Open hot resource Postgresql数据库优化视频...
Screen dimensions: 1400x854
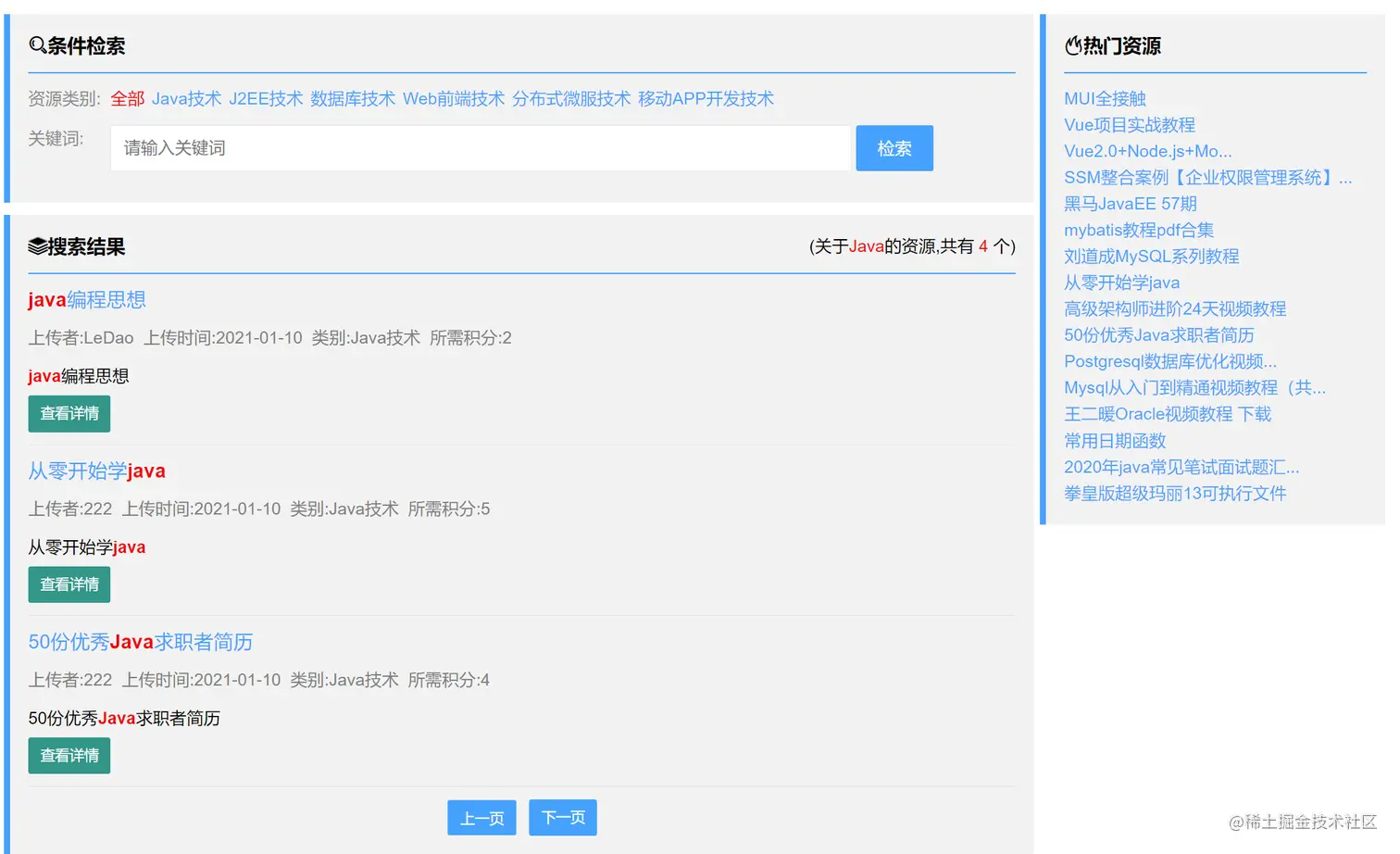(1170, 361)
